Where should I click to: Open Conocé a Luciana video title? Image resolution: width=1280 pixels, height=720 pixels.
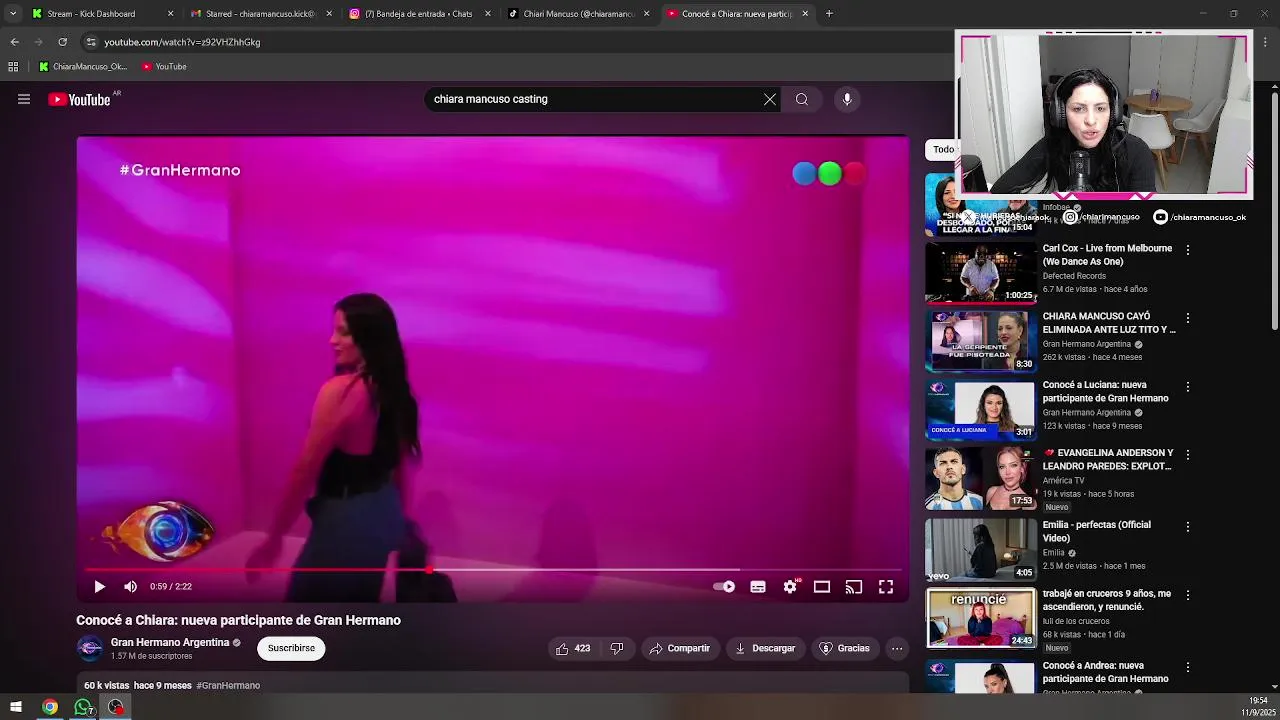1105,391
